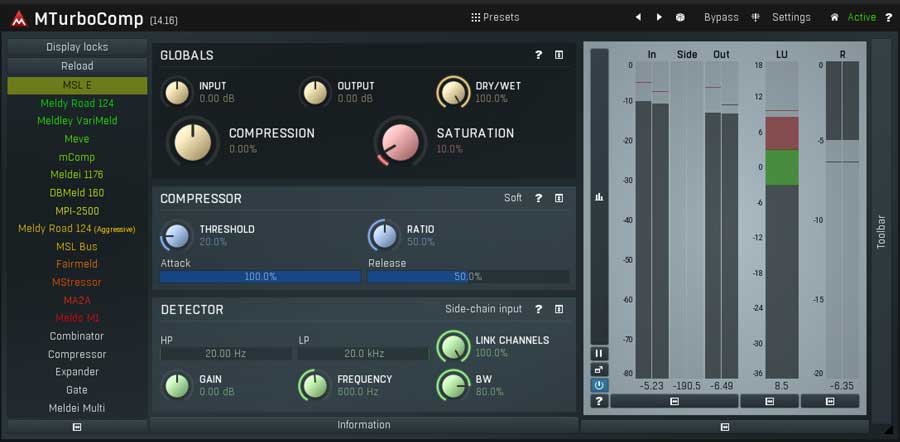This screenshot has height=442, width=900.
Task: Click the DRY/WET knob
Action: pyautogui.click(x=453, y=92)
